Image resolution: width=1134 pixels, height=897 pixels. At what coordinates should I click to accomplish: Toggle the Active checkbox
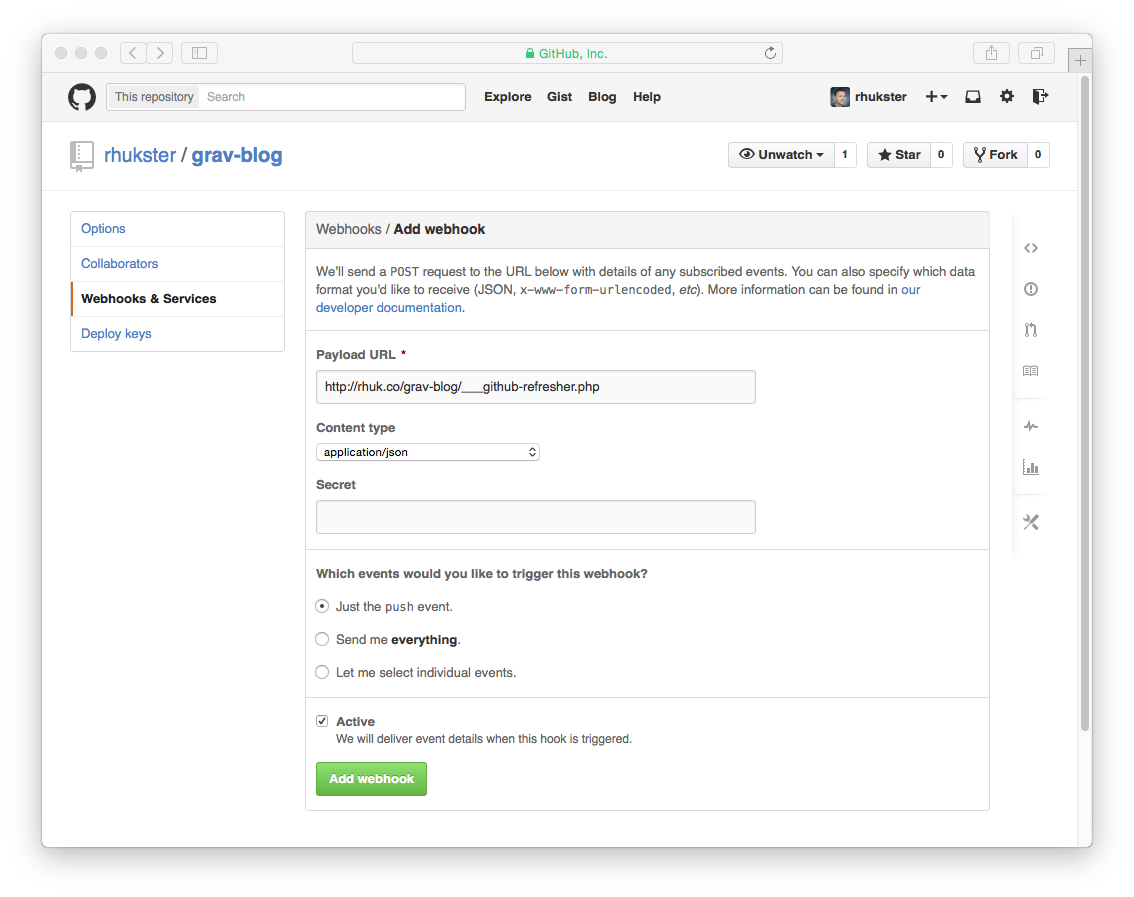tap(323, 721)
